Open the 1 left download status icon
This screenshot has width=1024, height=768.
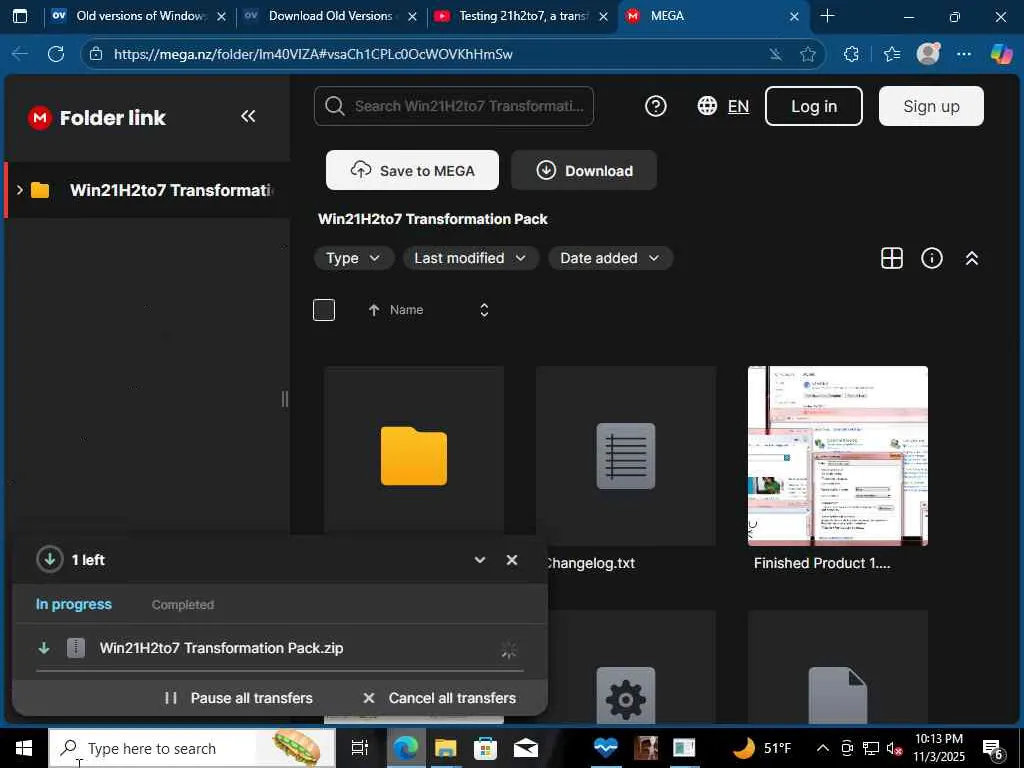click(50, 560)
